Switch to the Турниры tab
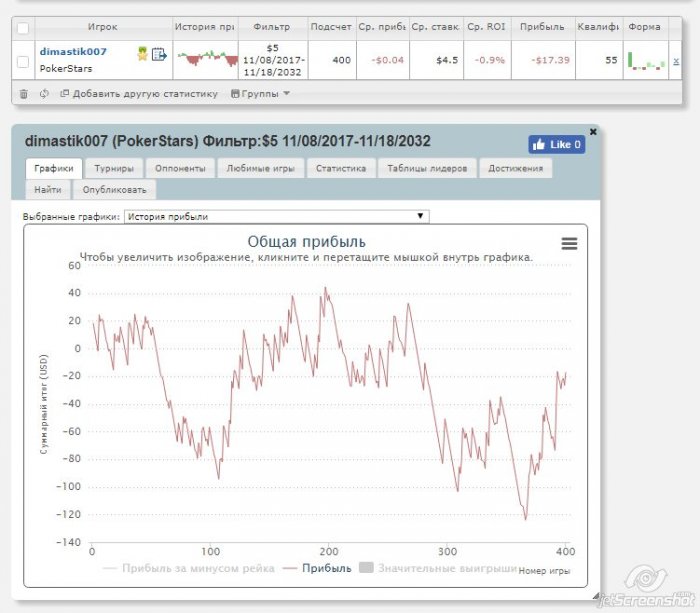Viewport: 700px width, 613px height. pos(114,168)
